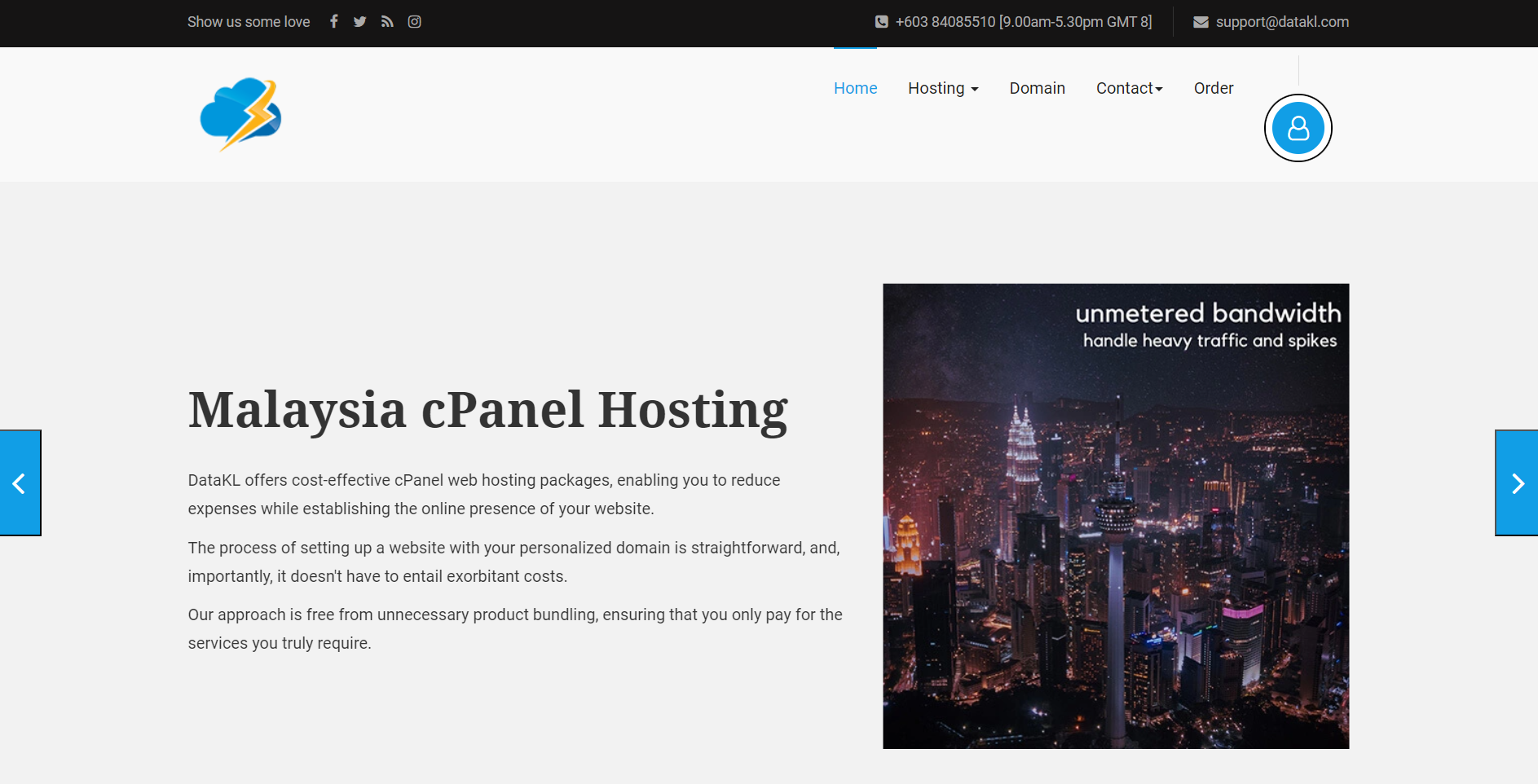Viewport: 1538px width, 784px height.
Task: Open the Domain menu item
Action: (1037, 88)
